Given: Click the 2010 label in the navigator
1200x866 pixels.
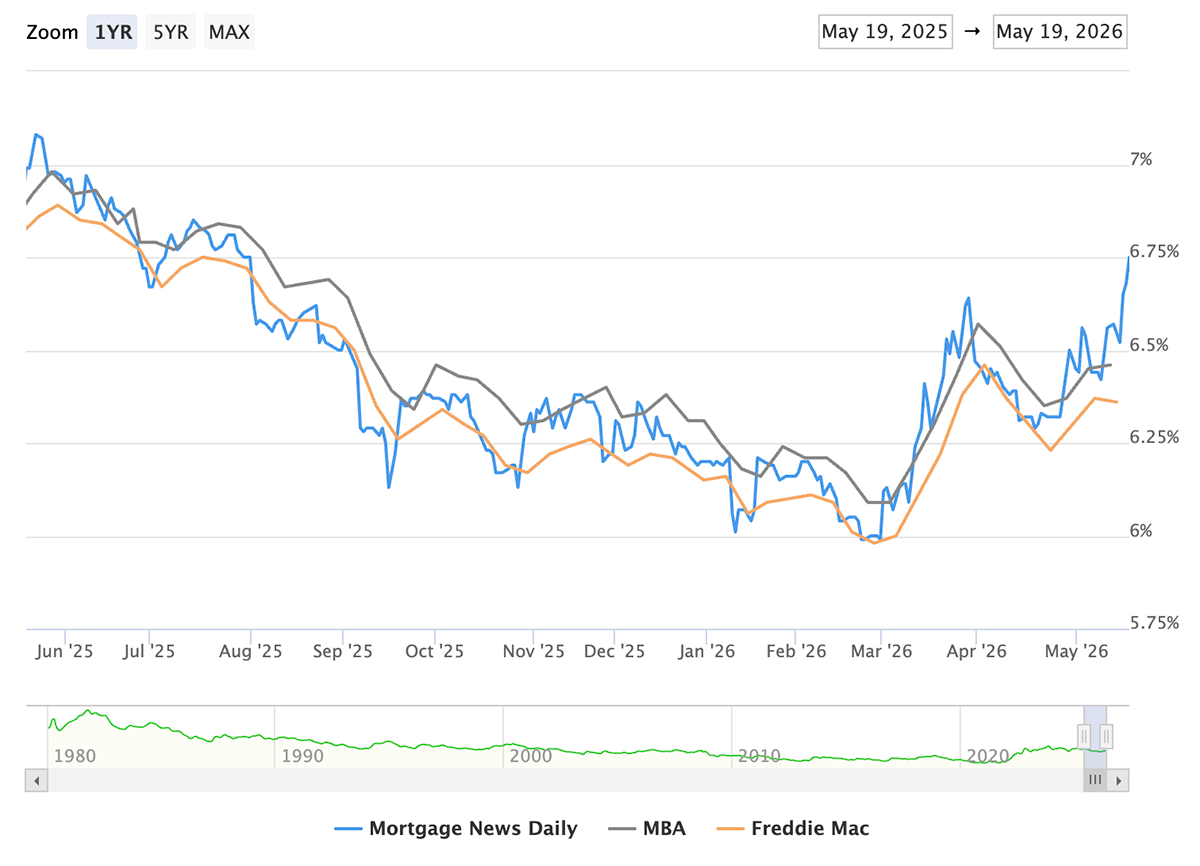Looking at the screenshot, I should pyautogui.click(x=759, y=756).
